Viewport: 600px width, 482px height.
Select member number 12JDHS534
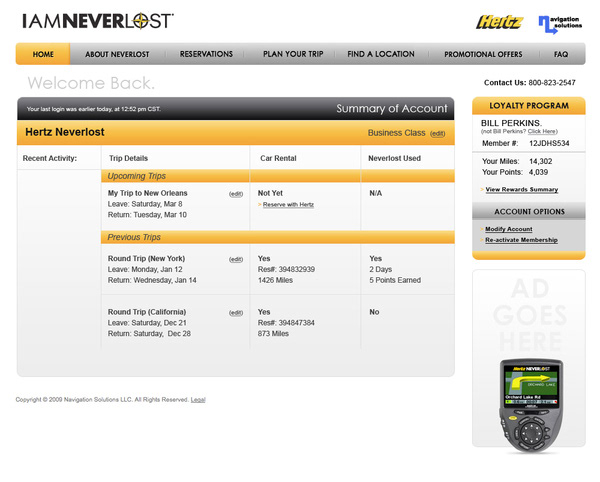click(549, 143)
